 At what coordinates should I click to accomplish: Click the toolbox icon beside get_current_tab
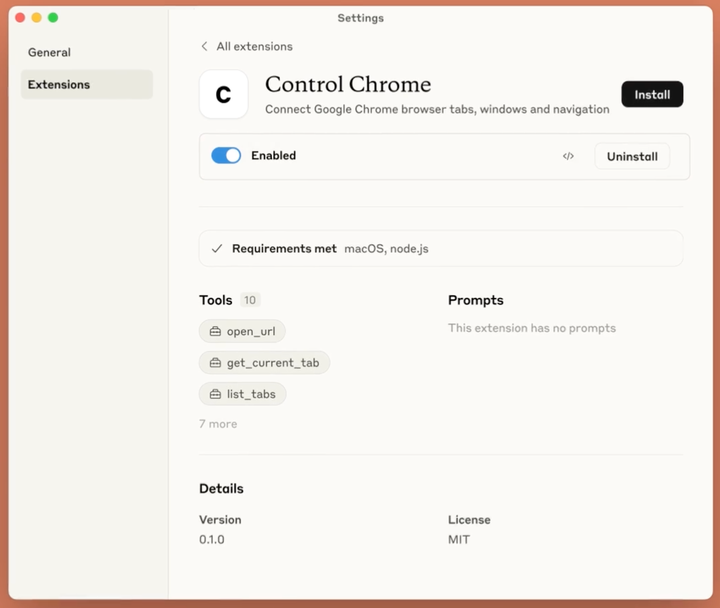215,362
